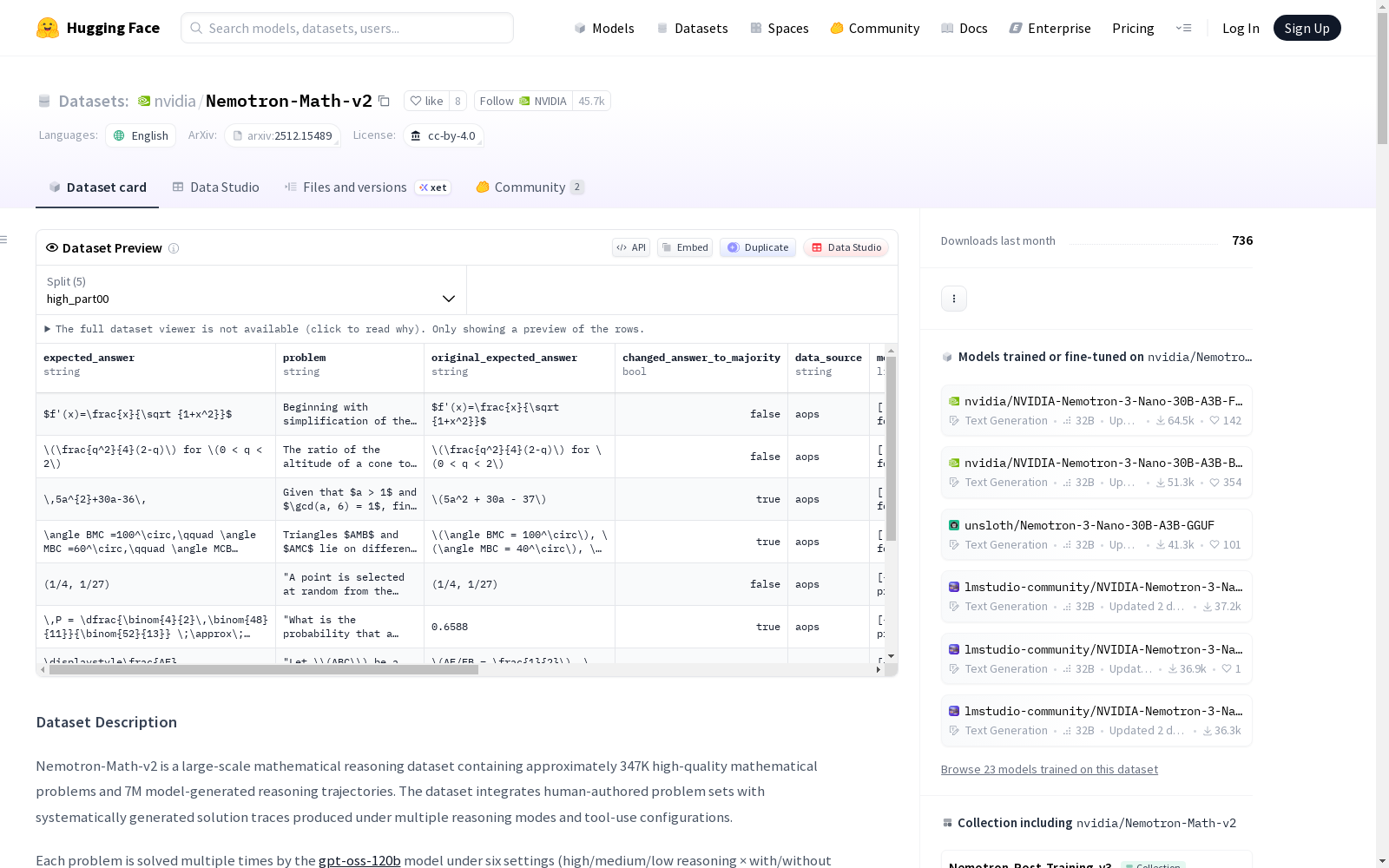Viewport: 1389px width, 868px height.
Task: Go to Datasets in top navigation
Action: pos(692,28)
